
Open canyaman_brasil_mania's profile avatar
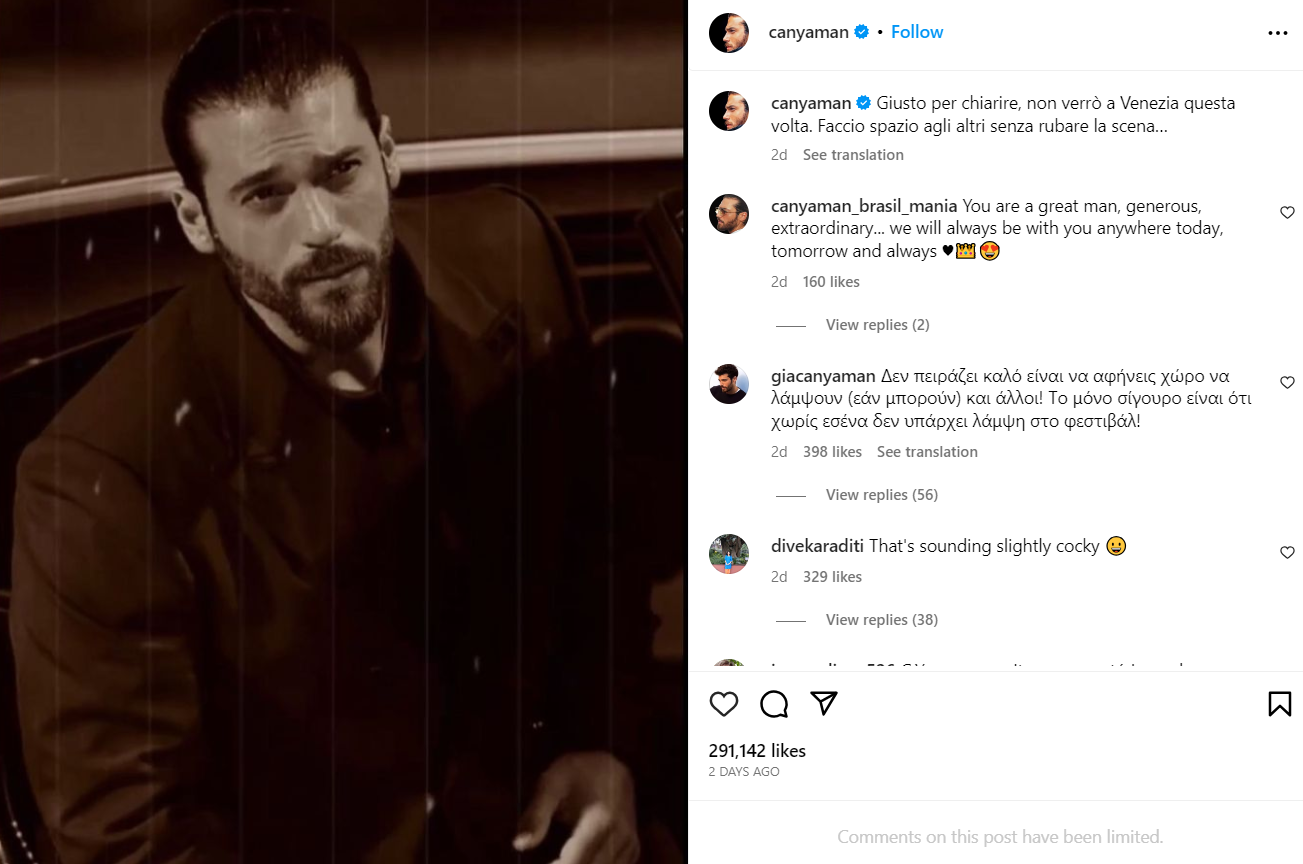pyautogui.click(x=729, y=214)
